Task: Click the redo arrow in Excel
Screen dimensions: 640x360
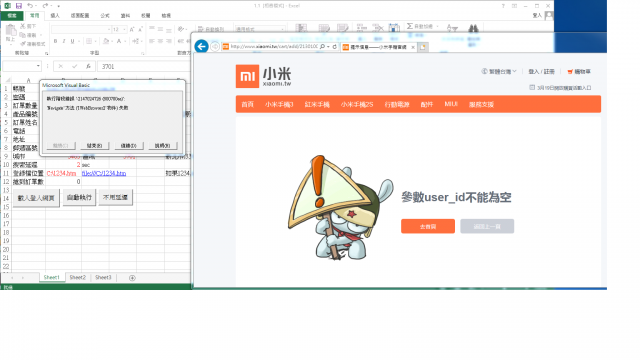Action: coord(45,6)
